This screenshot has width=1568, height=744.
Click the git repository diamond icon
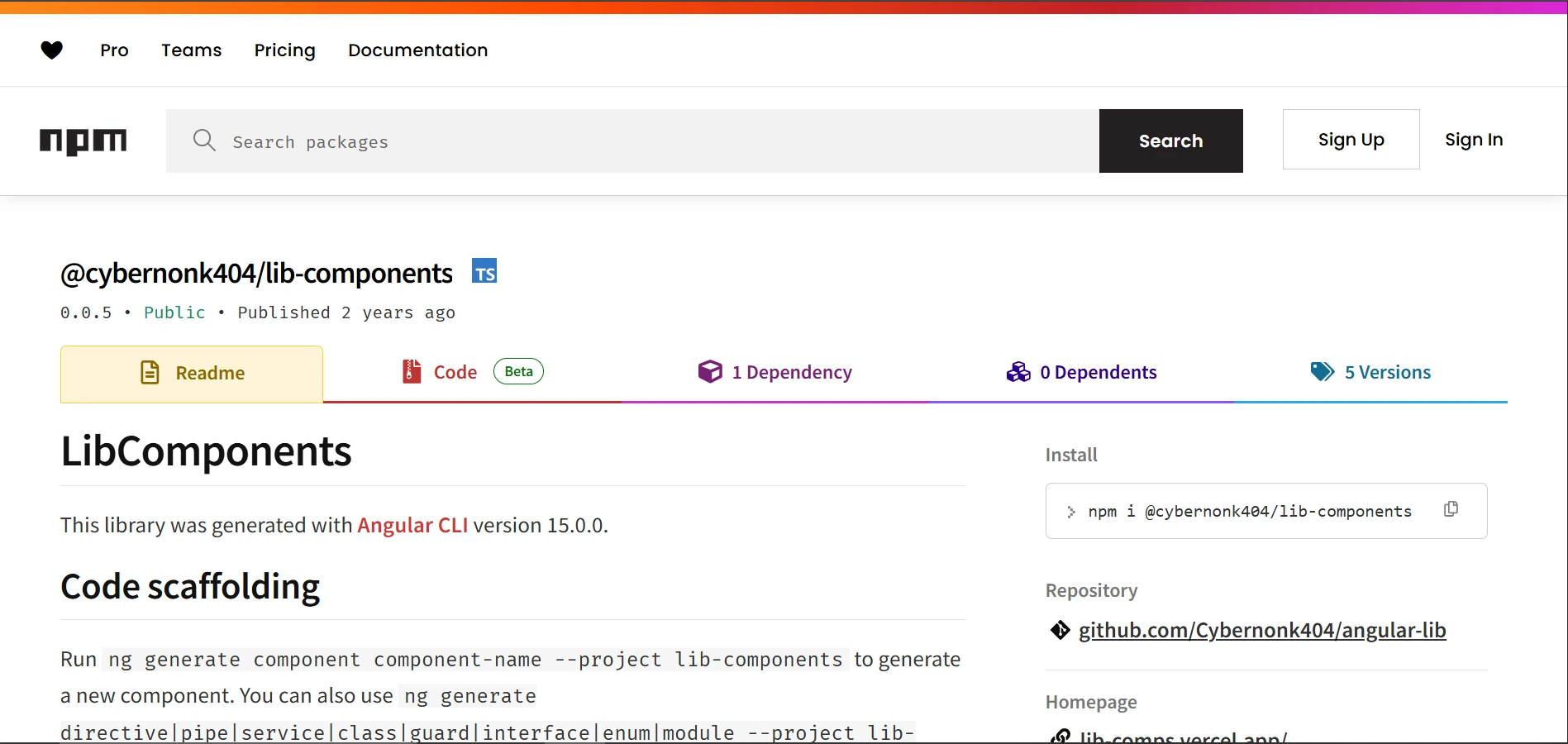point(1060,630)
